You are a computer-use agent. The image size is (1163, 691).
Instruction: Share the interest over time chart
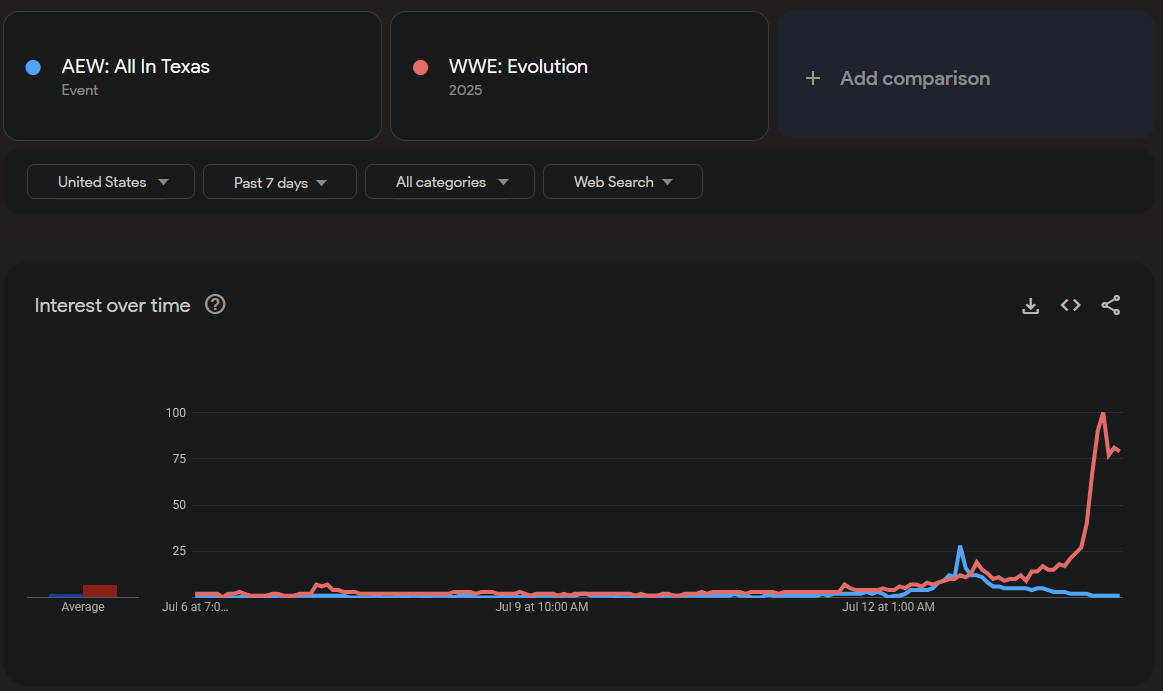[1110, 305]
